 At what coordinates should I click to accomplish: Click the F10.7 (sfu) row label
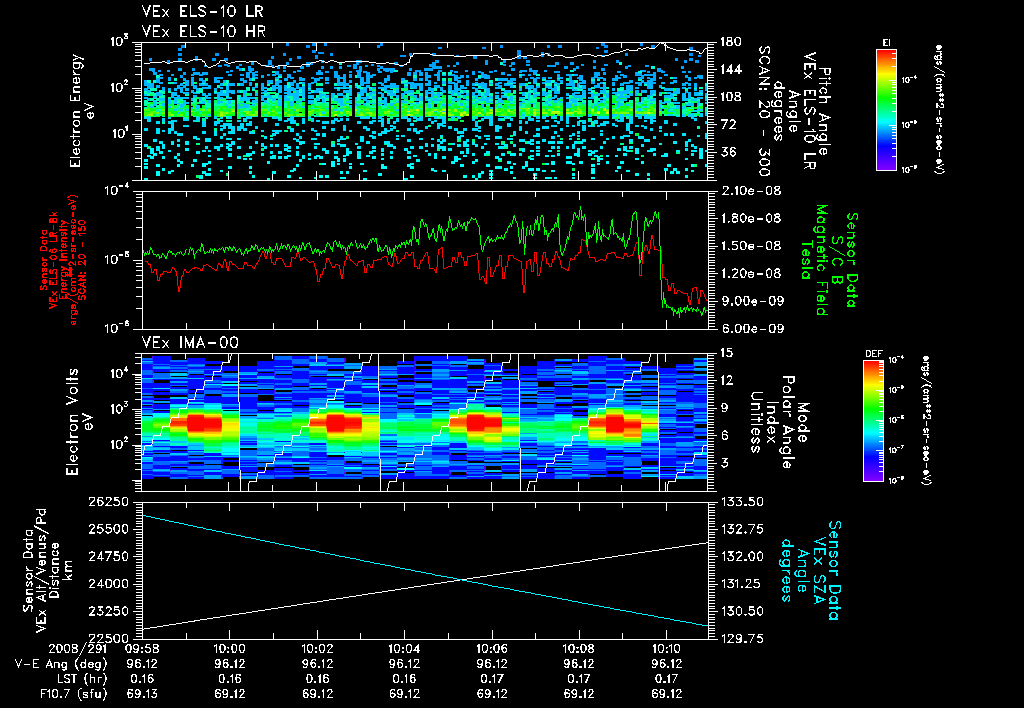(x=73, y=694)
